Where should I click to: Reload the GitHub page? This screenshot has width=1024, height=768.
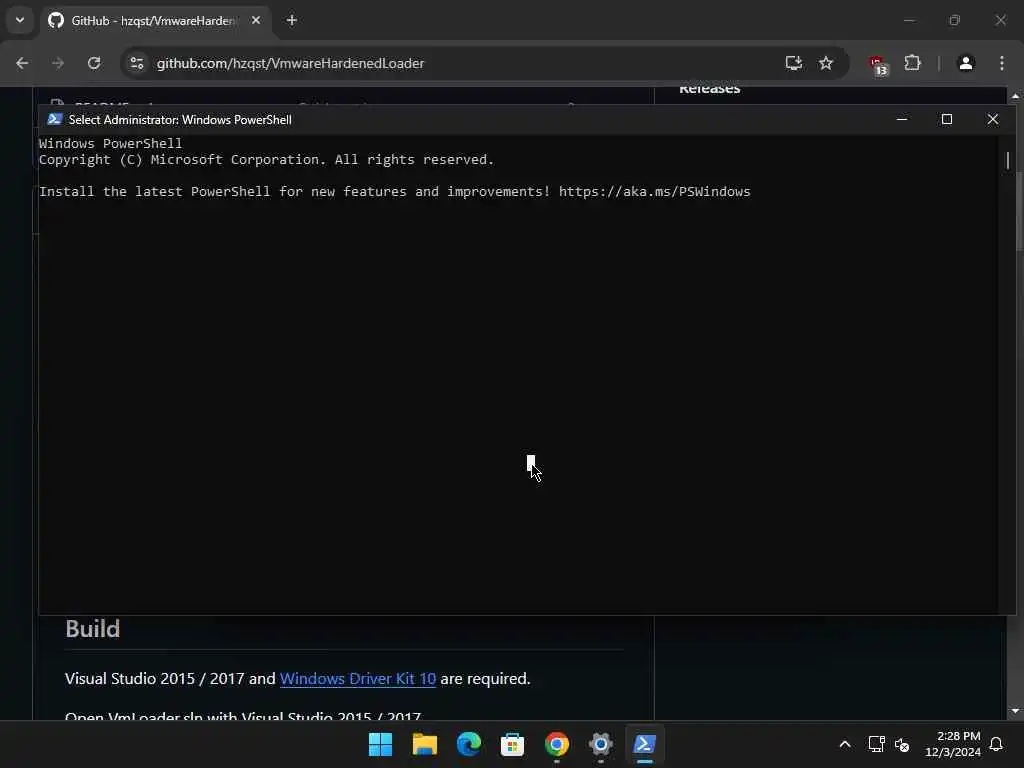click(x=94, y=63)
